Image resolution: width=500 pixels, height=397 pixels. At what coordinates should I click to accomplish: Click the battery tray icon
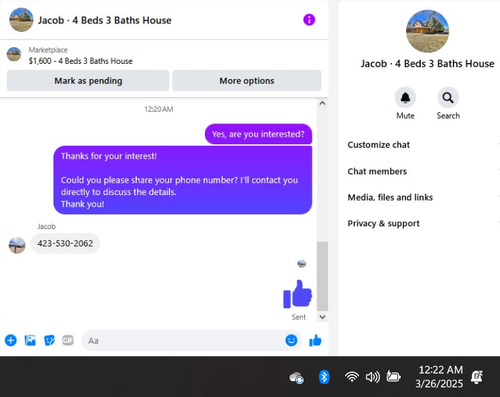click(393, 377)
